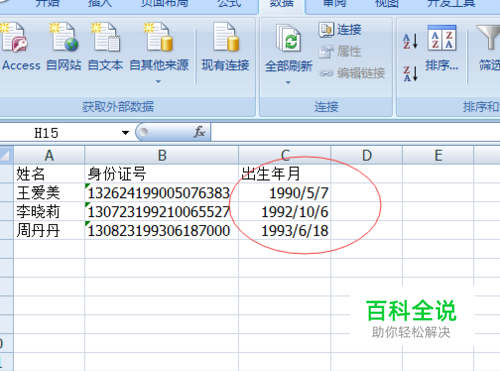Open 连接 connections button
The image size is (500, 371).
click(340, 30)
